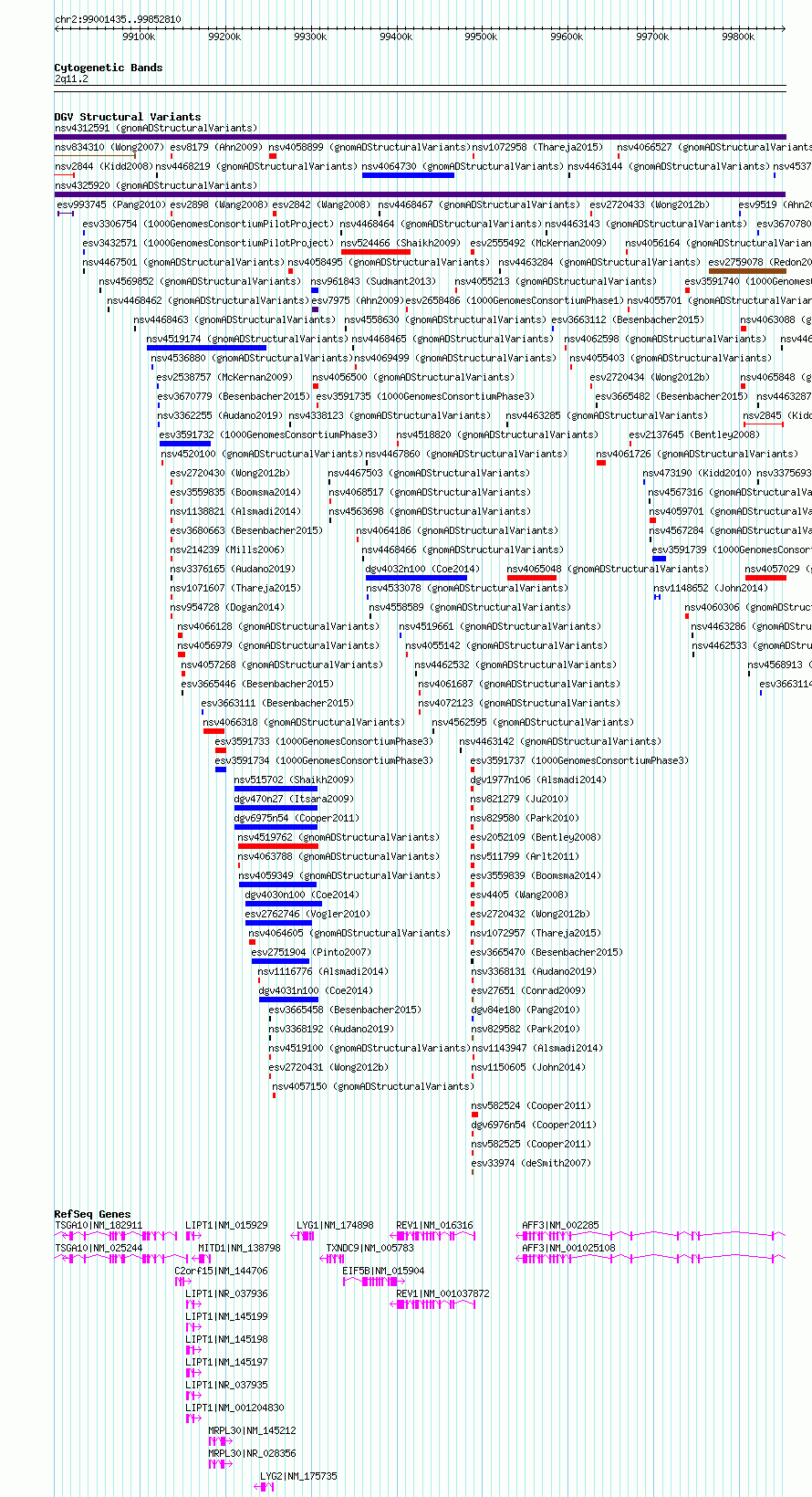The image size is (812, 1497).
Task: Select the blue bar under dgv4030n100
Action: pos(284,903)
